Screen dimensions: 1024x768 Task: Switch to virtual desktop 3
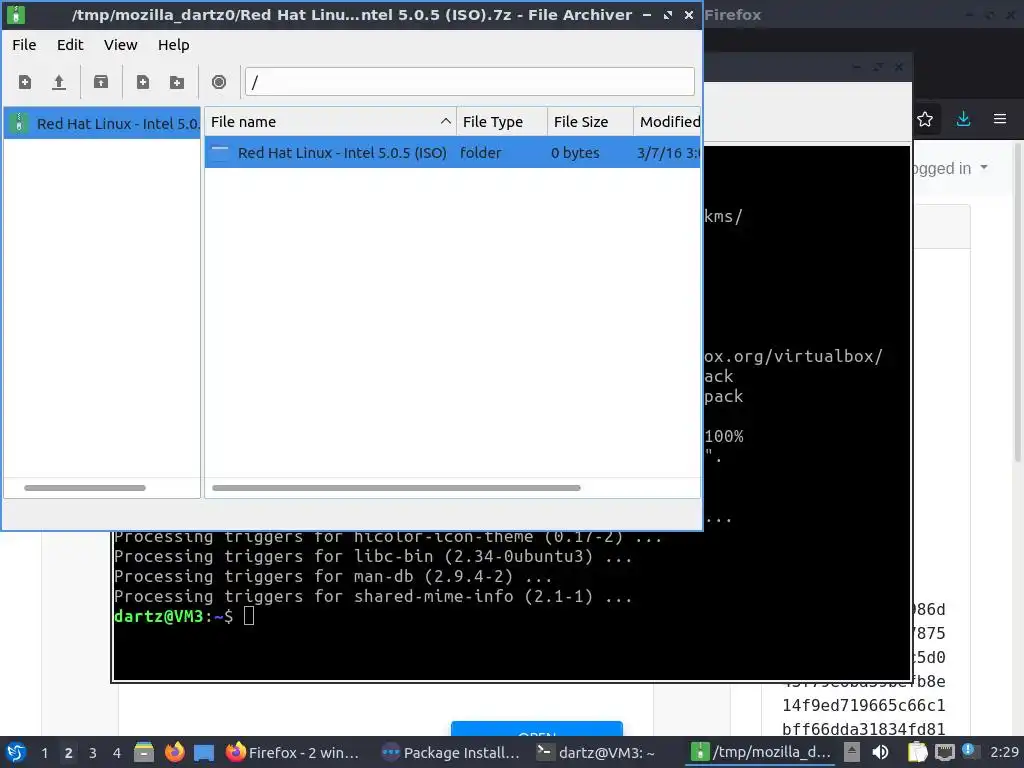pos(93,753)
